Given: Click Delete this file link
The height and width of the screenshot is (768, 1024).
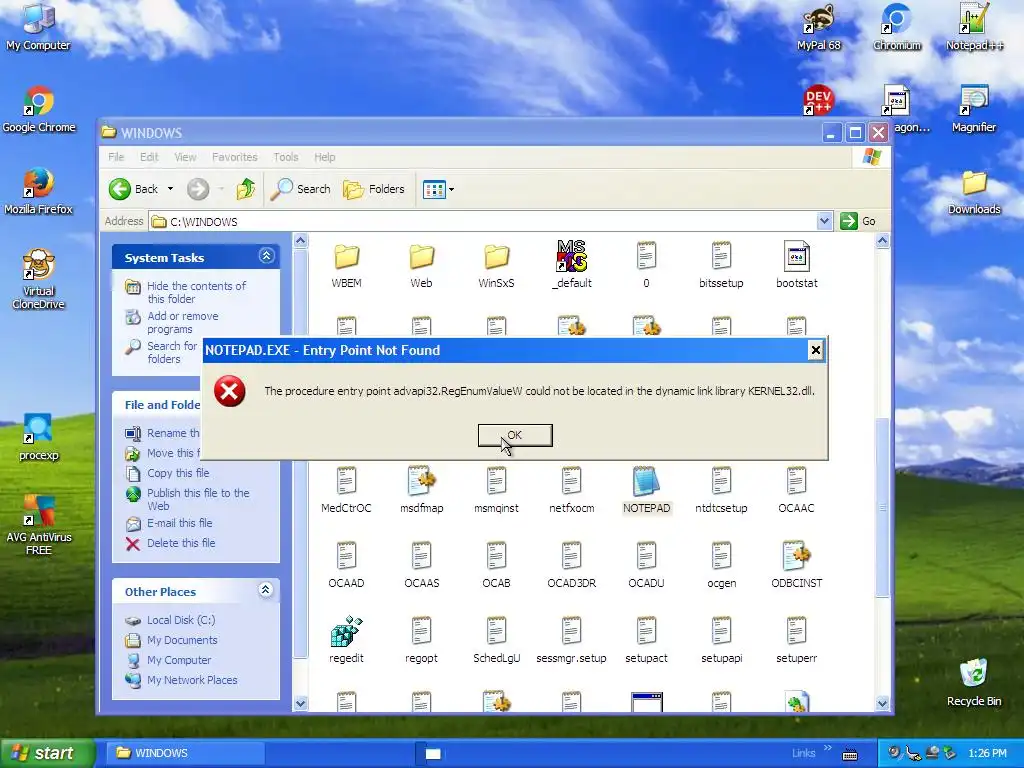Looking at the screenshot, I should click(181, 543).
